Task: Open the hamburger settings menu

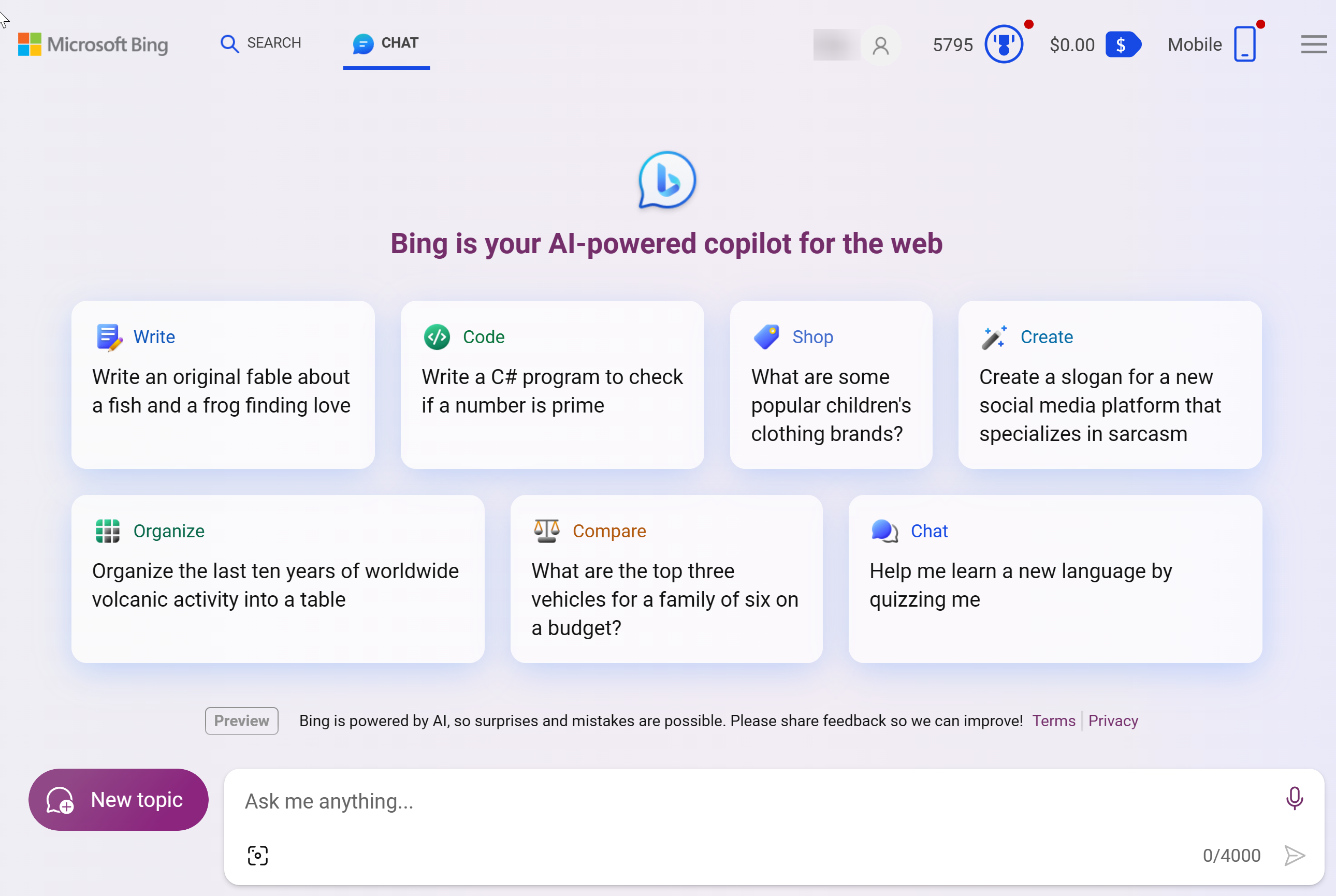Action: (1314, 45)
